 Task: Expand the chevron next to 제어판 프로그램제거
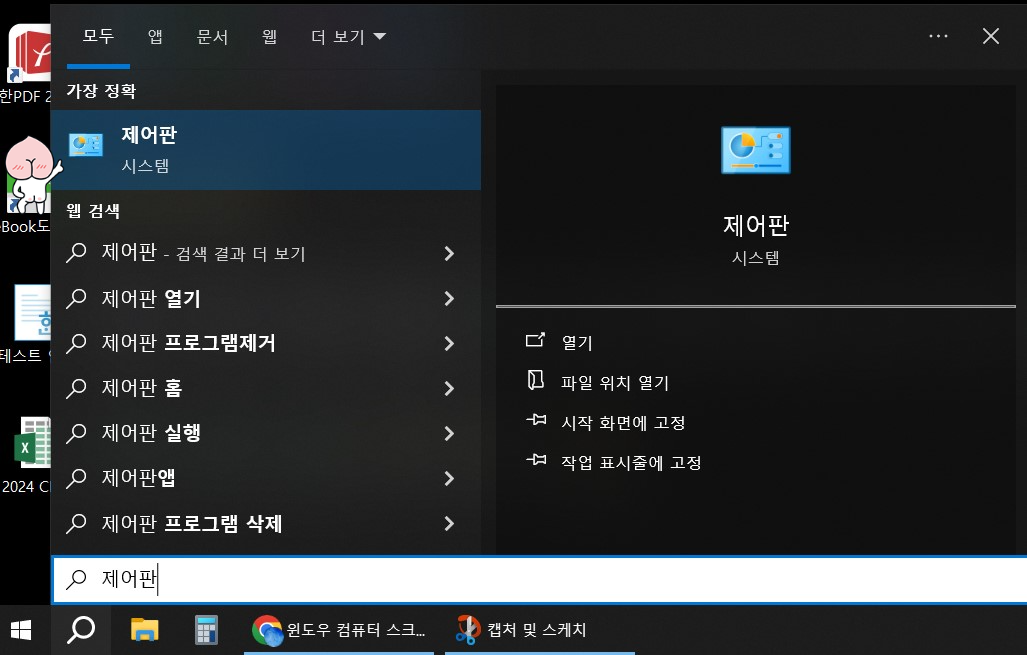click(x=448, y=343)
